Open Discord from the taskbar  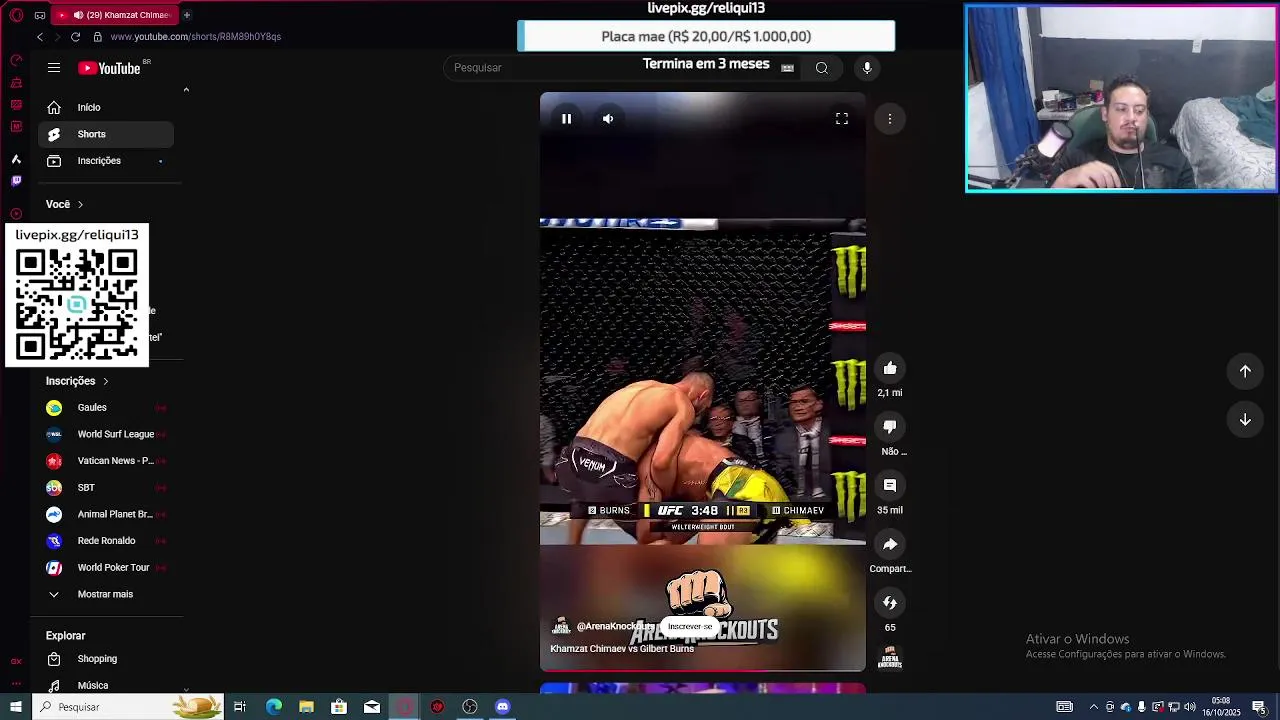click(503, 707)
